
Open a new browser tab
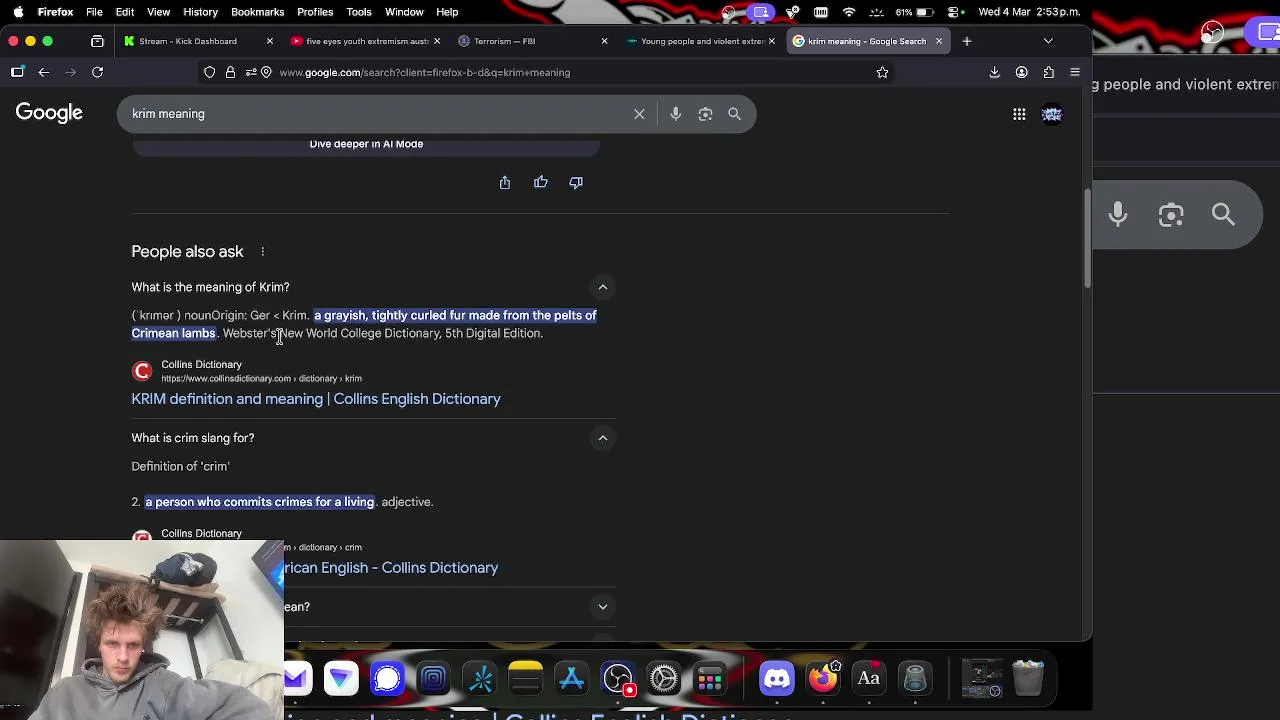click(967, 41)
